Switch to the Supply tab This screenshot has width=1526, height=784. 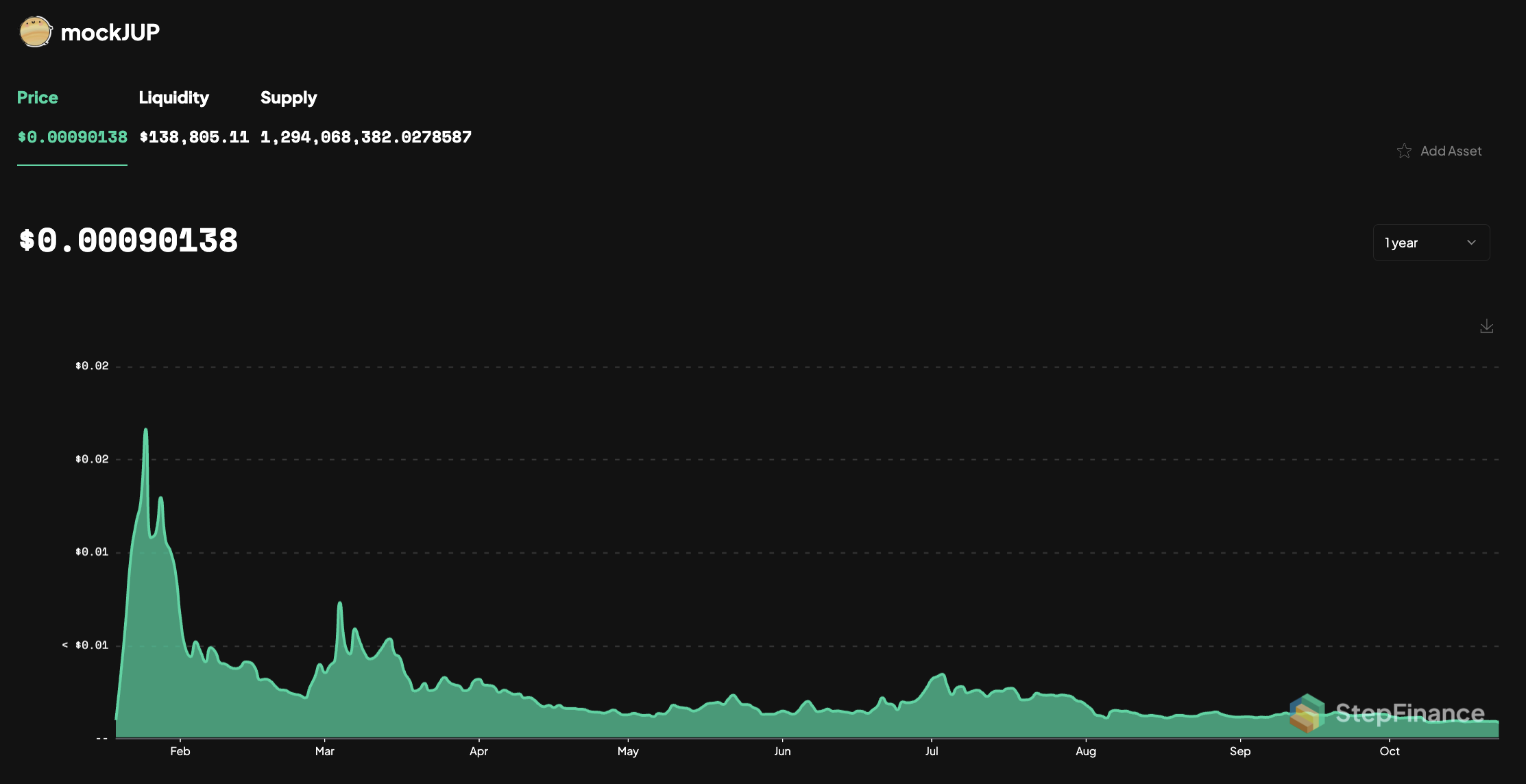pos(289,97)
